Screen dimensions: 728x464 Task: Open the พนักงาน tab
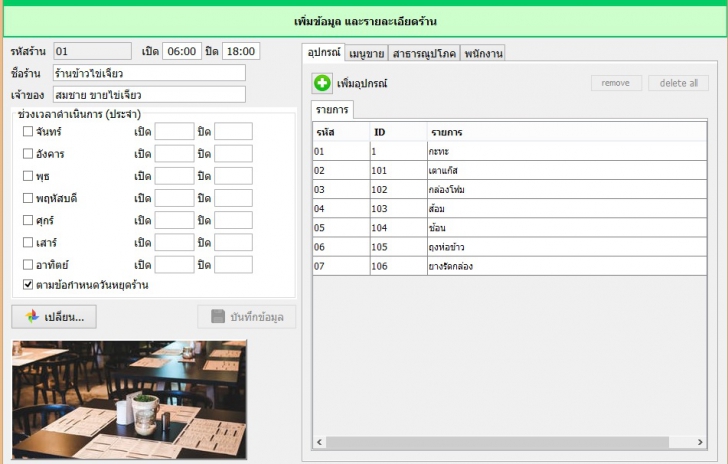483,53
